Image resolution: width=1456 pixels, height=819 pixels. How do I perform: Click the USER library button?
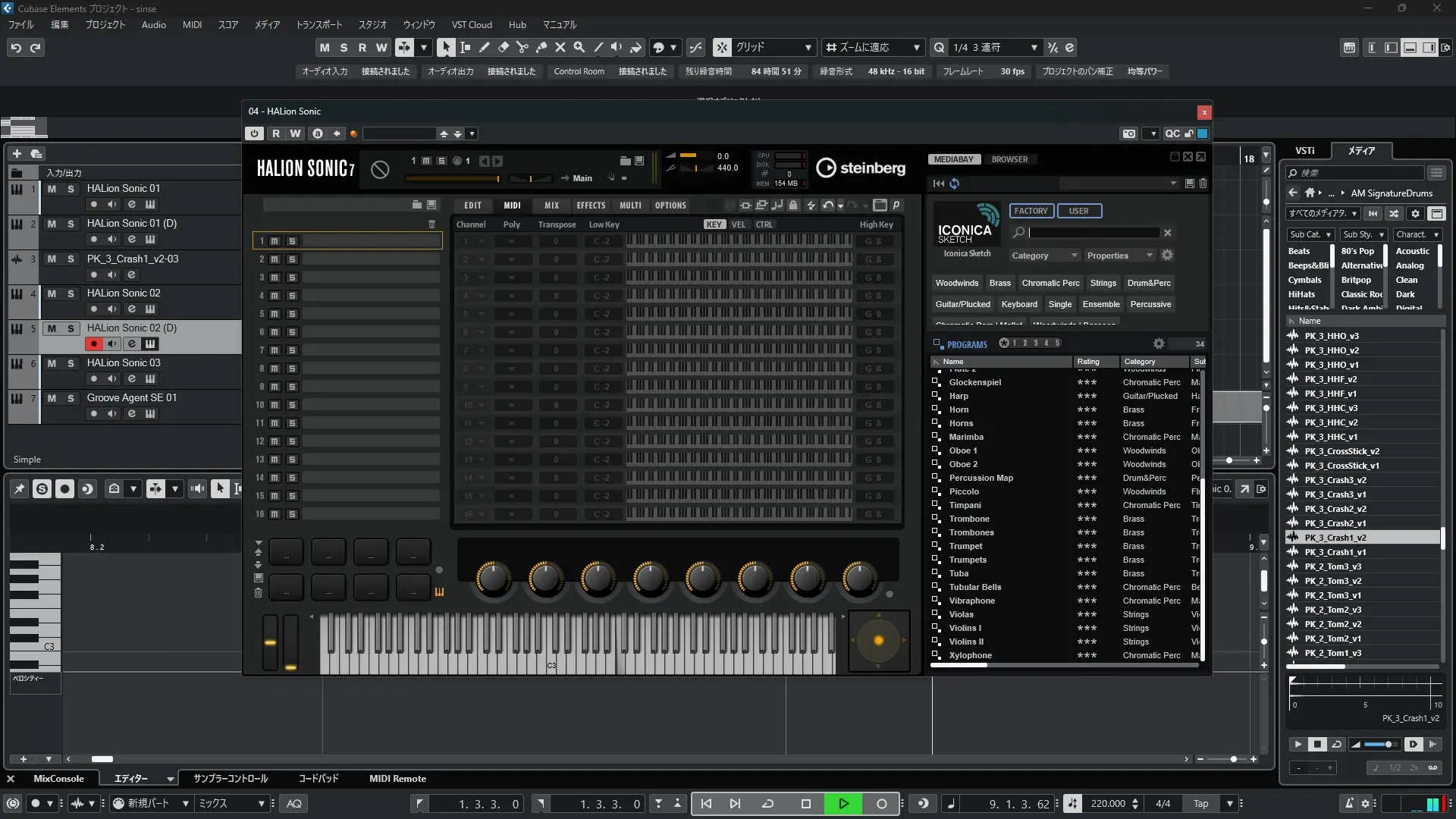pos(1078,211)
